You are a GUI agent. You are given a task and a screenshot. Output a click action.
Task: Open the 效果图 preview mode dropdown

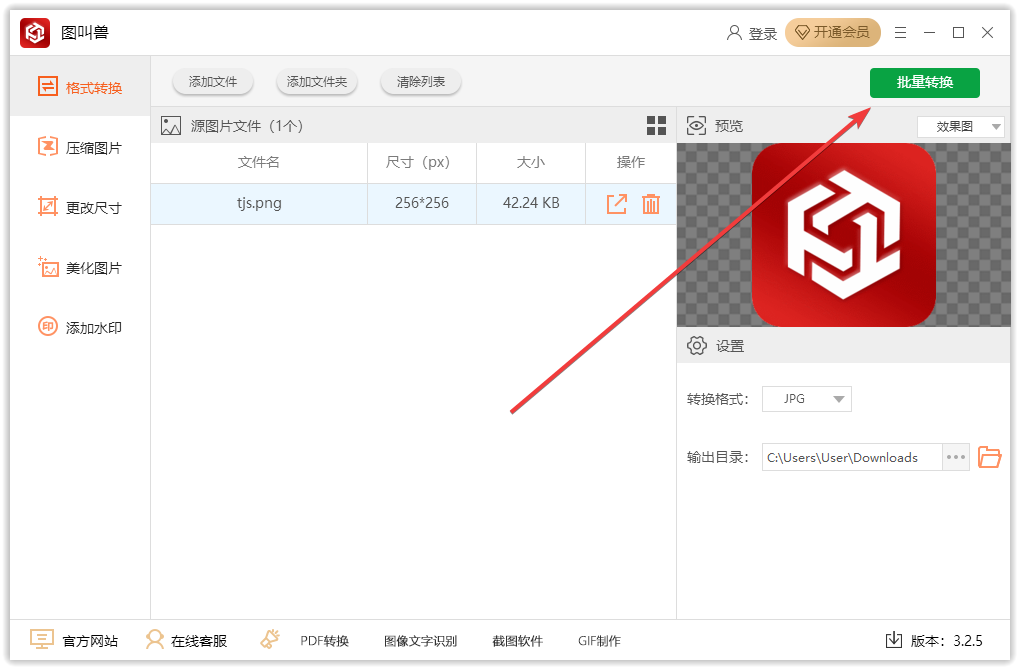pos(960,126)
